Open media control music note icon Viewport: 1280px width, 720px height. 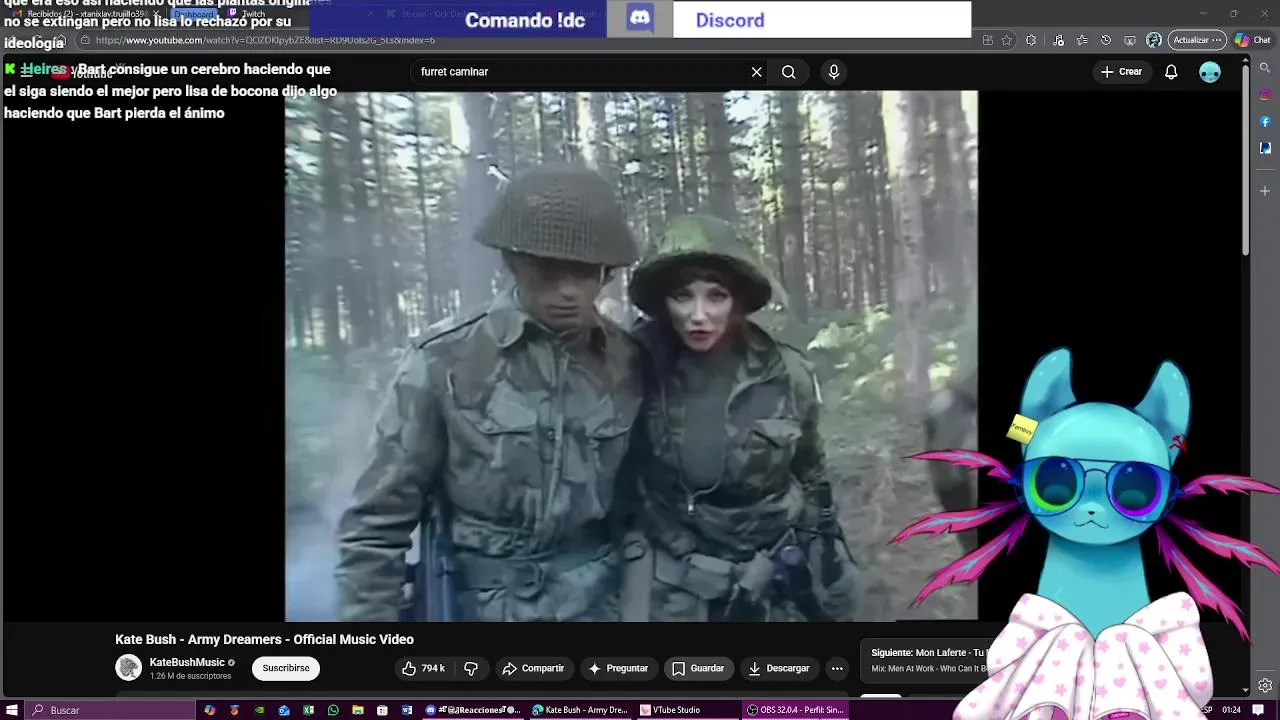1058,40
